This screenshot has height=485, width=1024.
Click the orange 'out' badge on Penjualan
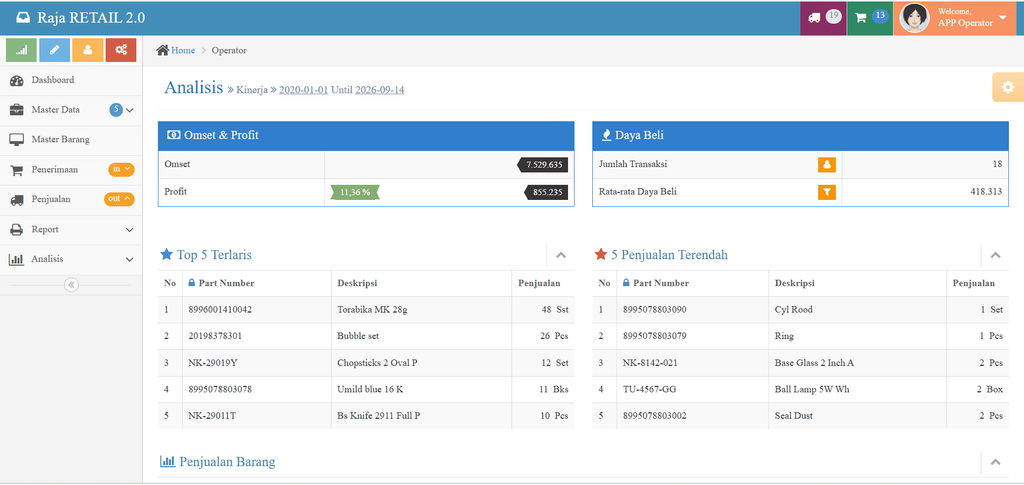tap(119, 199)
